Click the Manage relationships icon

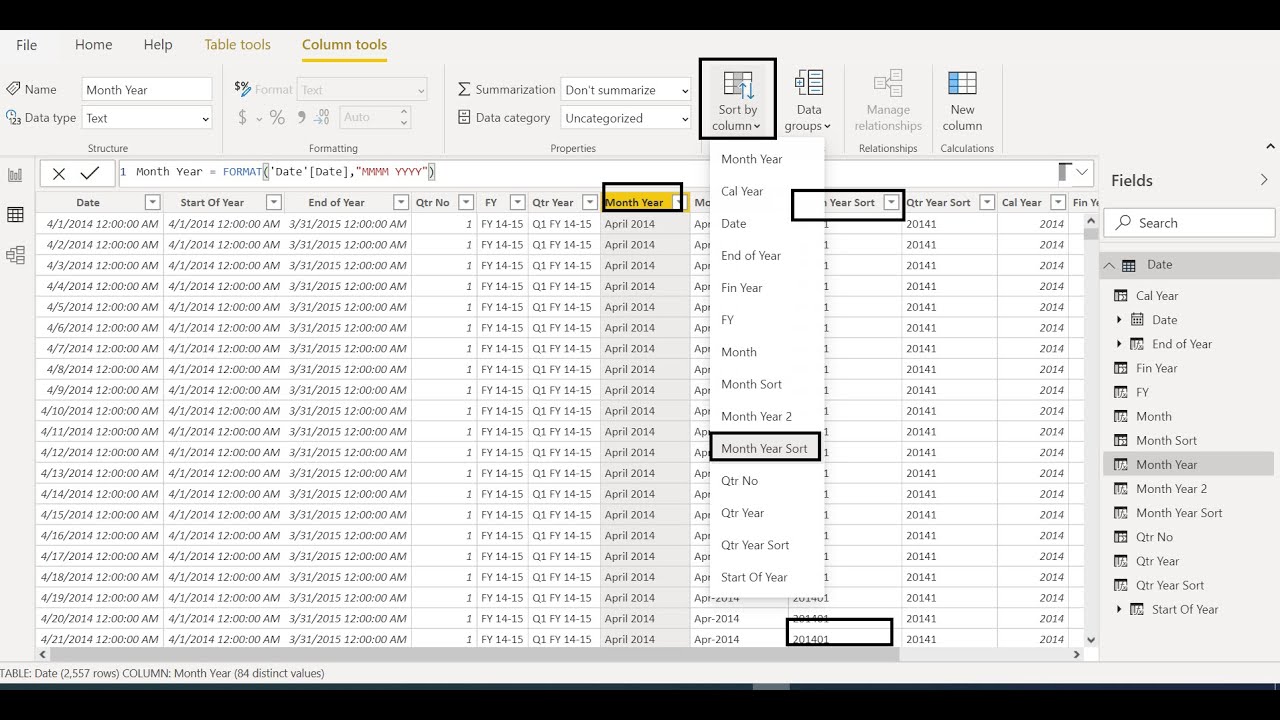[888, 84]
